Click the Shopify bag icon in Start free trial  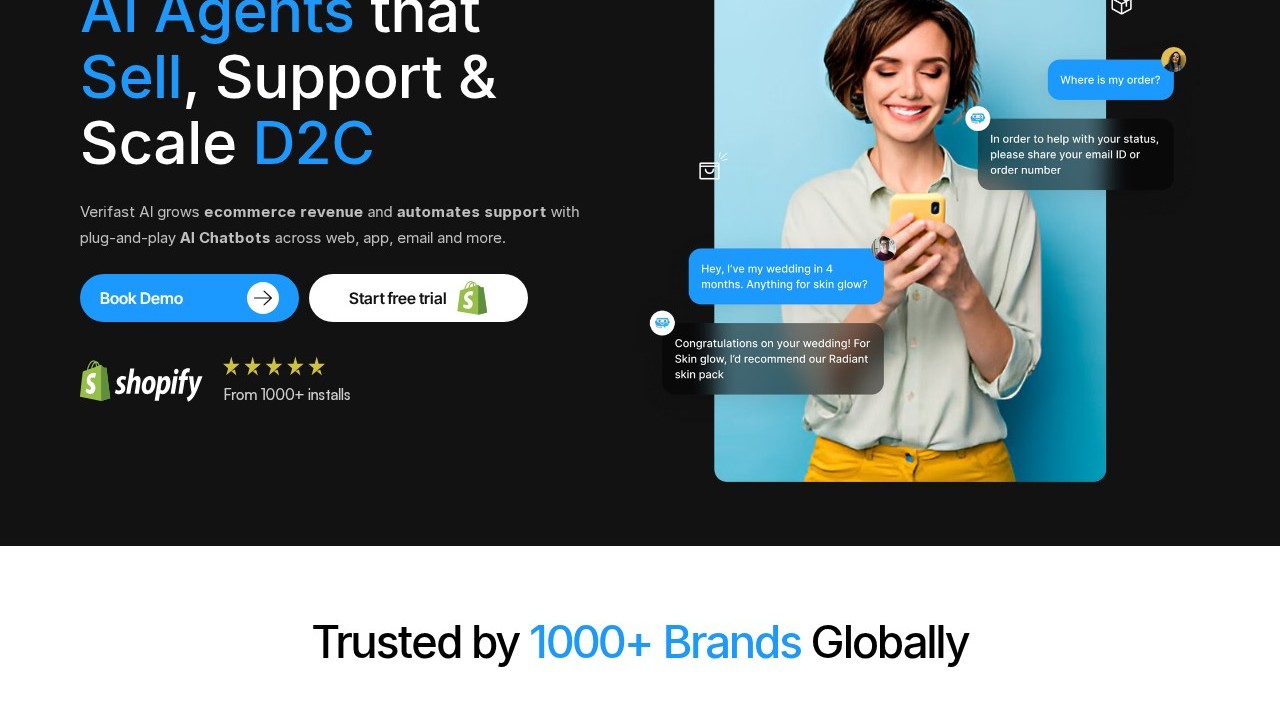pos(472,298)
